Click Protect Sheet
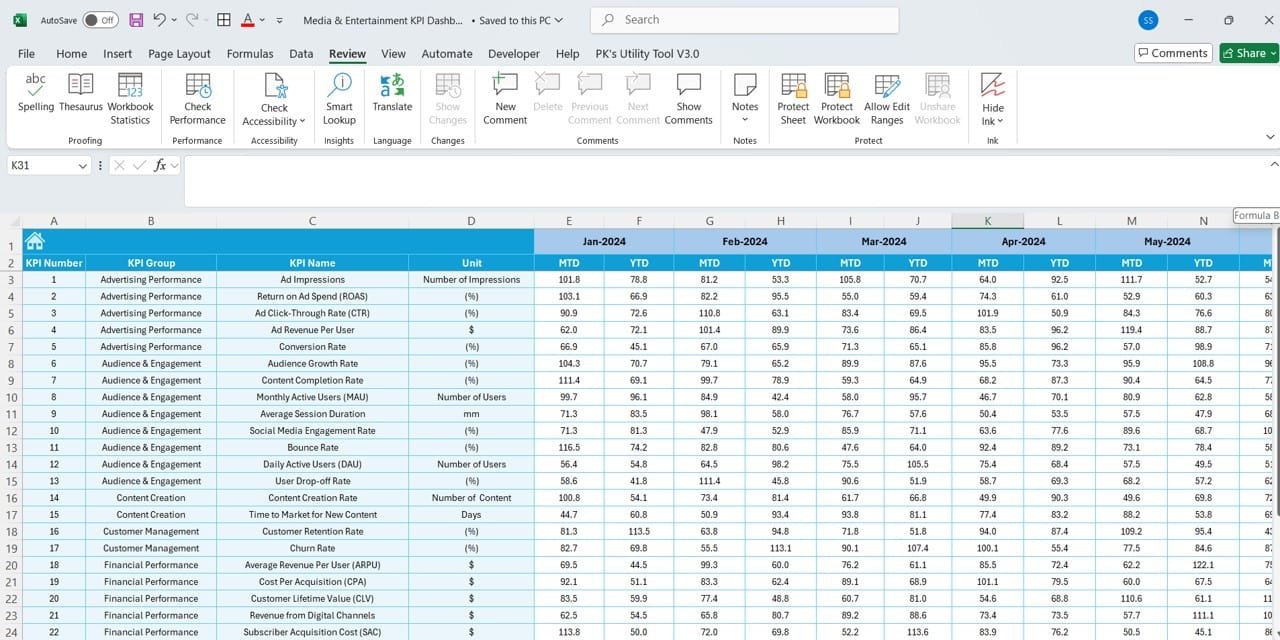 pos(793,97)
